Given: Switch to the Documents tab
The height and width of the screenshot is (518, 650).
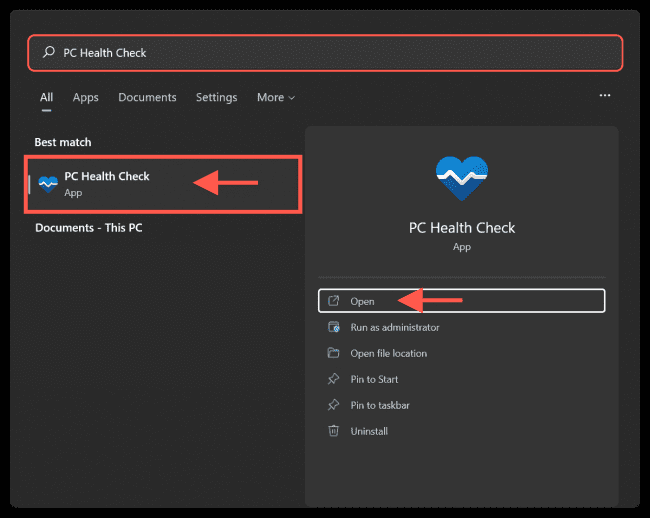Looking at the screenshot, I should (147, 97).
